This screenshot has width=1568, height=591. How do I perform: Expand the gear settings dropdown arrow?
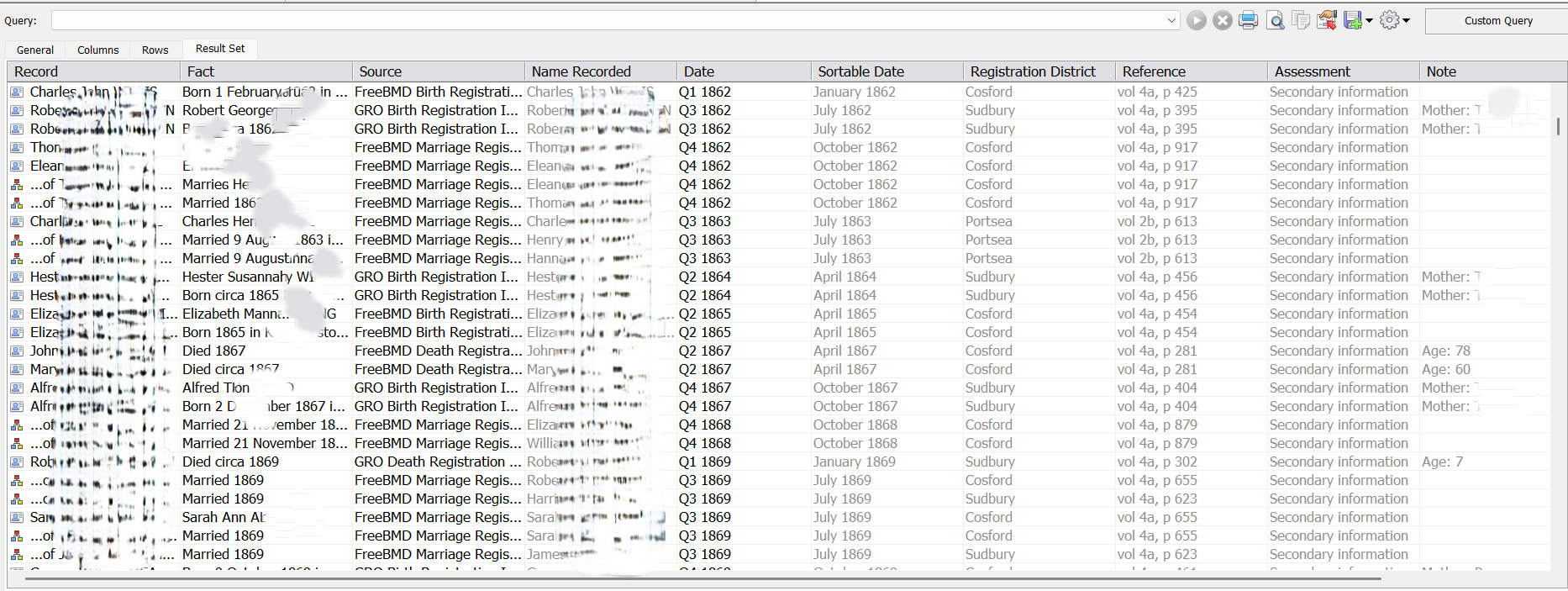1407,21
